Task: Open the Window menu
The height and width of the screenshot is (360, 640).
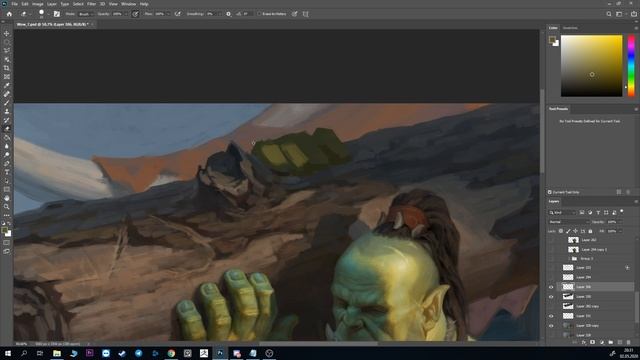Action: coord(128,4)
